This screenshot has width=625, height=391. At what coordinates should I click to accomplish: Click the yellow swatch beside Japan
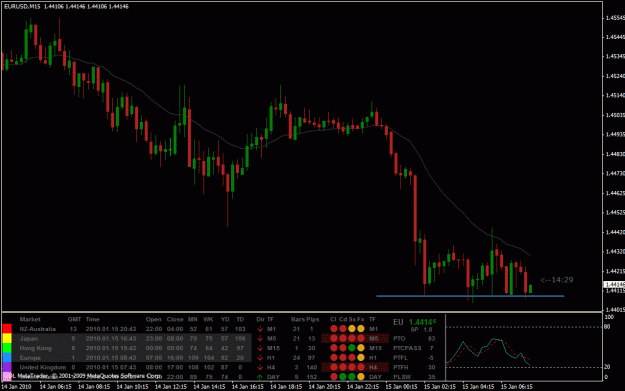pyautogui.click(x=7, y=338)
